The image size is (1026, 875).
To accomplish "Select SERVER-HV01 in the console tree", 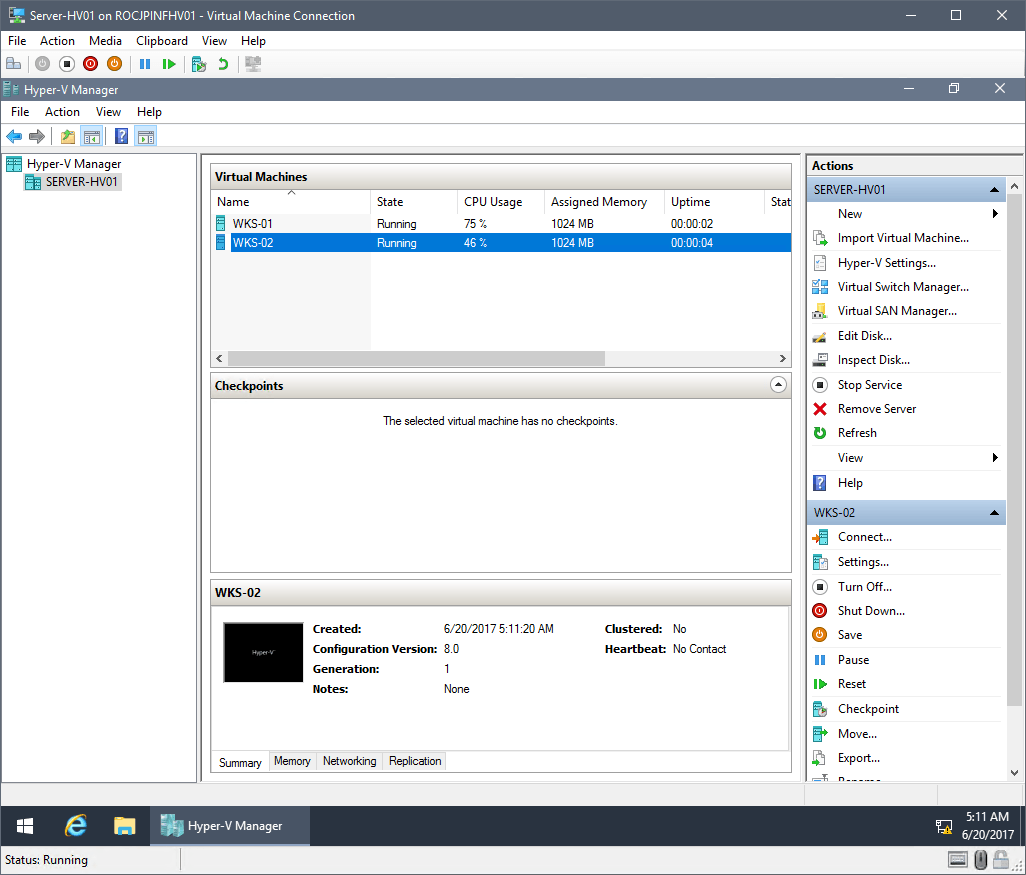I will tap(81, 182).
